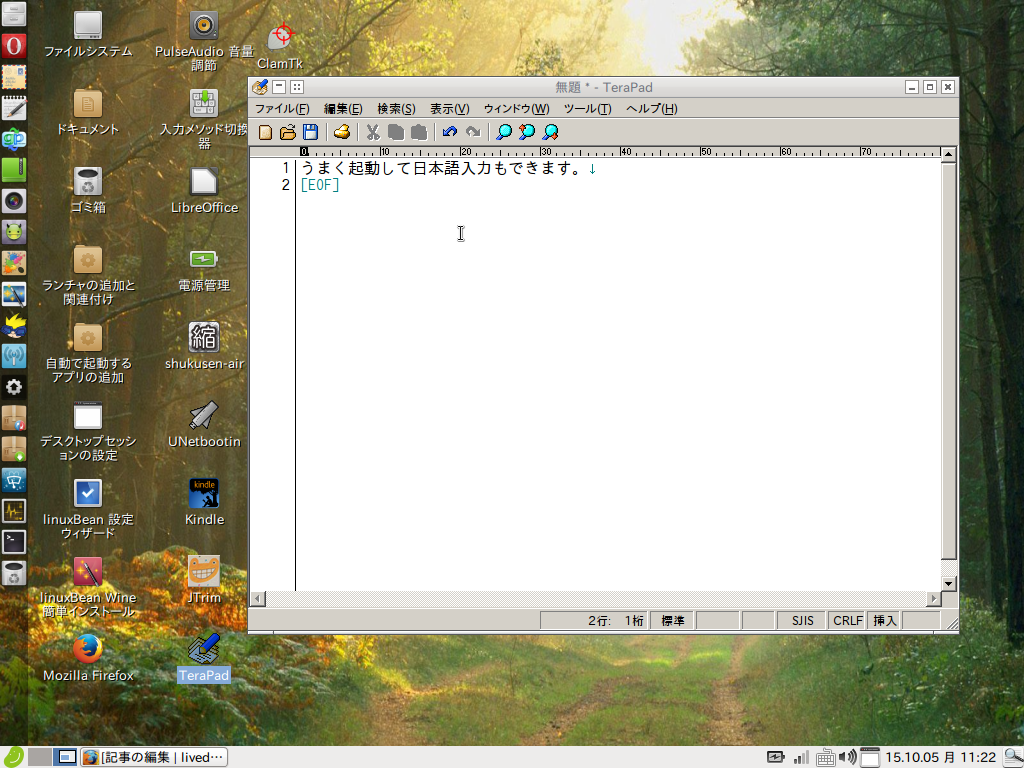
Task: Click the Copy icon in TeraPad toolbar
Action: point(396,132)
